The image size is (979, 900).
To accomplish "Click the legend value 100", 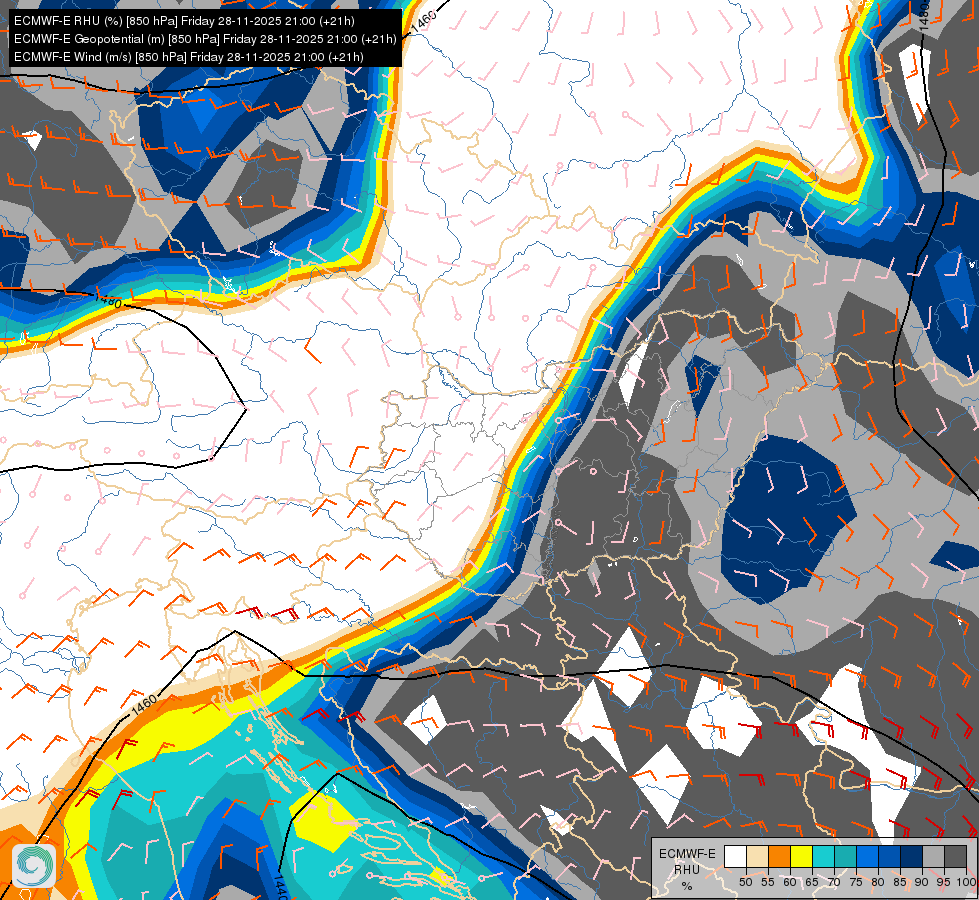I will click(x=966, y=882).
